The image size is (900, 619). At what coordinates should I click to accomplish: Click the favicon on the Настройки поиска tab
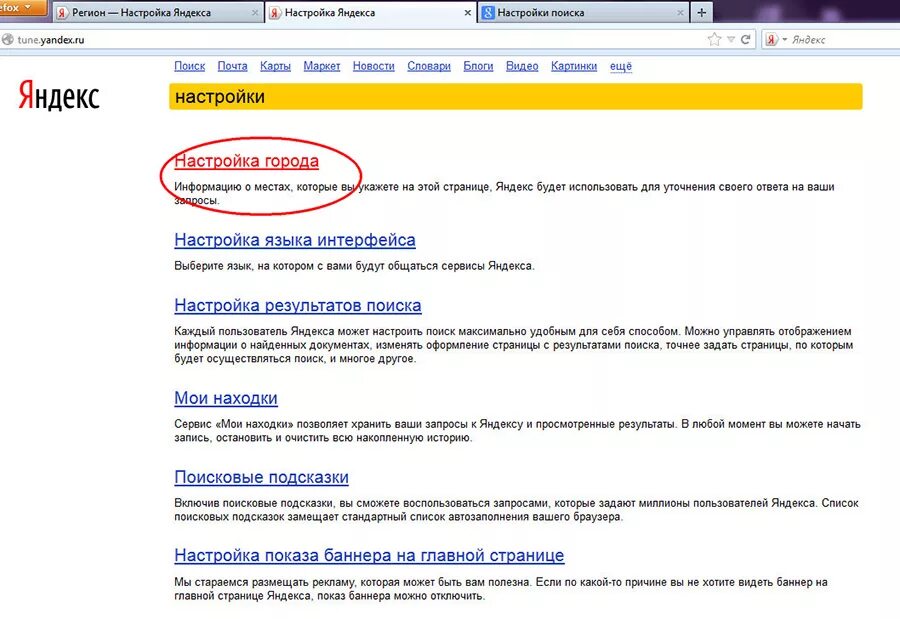[x=488, y=13]
